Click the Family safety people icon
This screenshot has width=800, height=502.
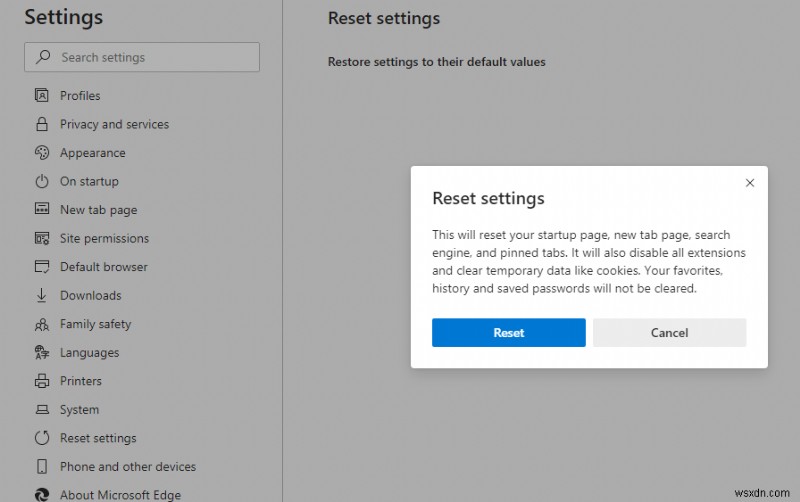pos(42,324)
